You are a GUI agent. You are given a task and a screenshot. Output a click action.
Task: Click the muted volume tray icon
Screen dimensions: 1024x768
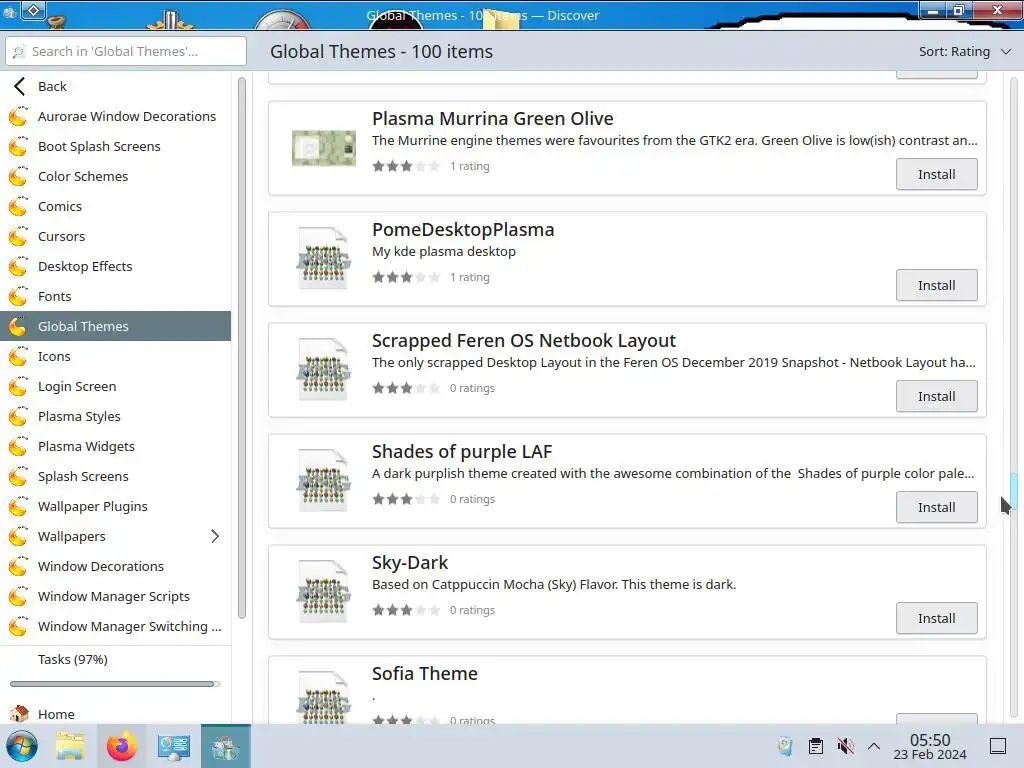tap(845, 746)
